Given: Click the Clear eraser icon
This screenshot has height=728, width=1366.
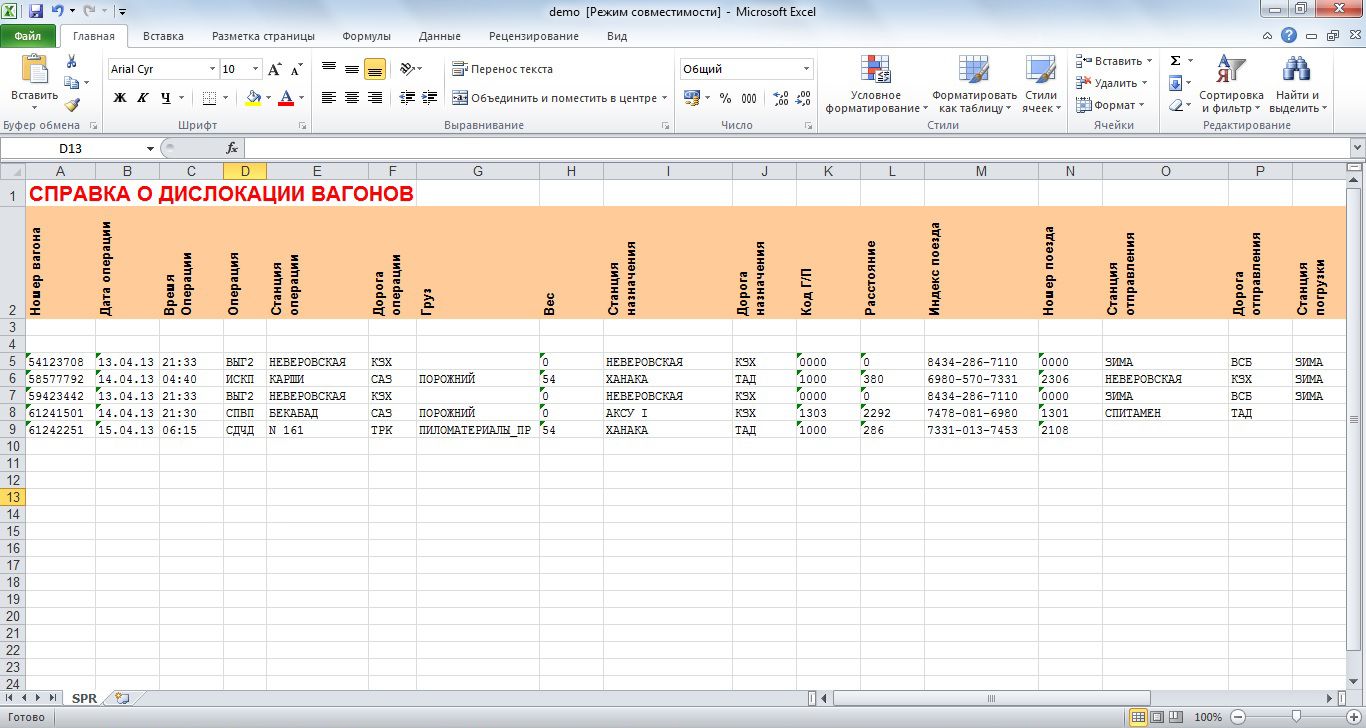Looking at the screenshot, I should pyautogui.click(x=1176, y=105).
